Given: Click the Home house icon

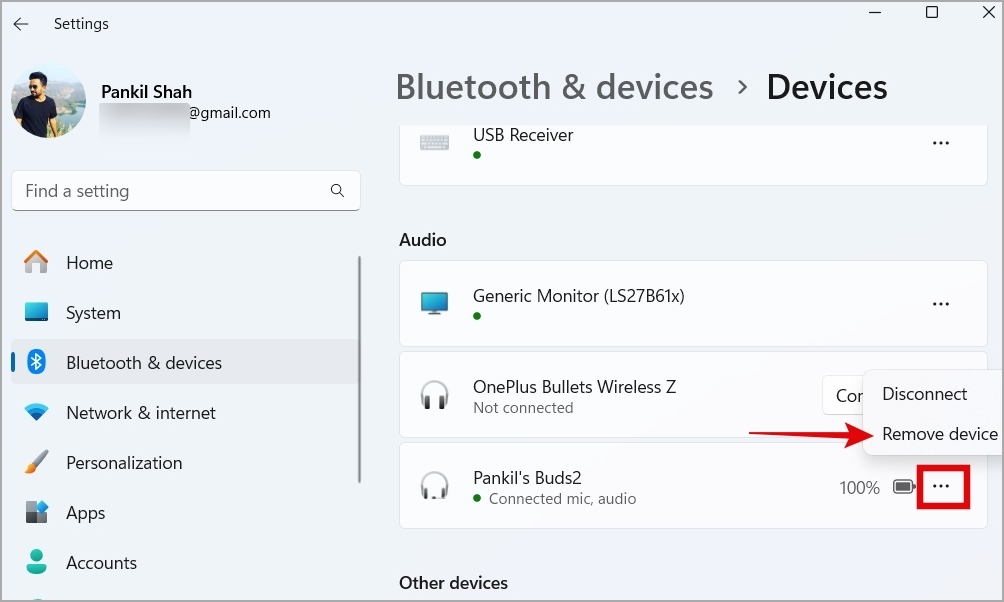Looking at the screenshot, I should (x=37, y=263).
